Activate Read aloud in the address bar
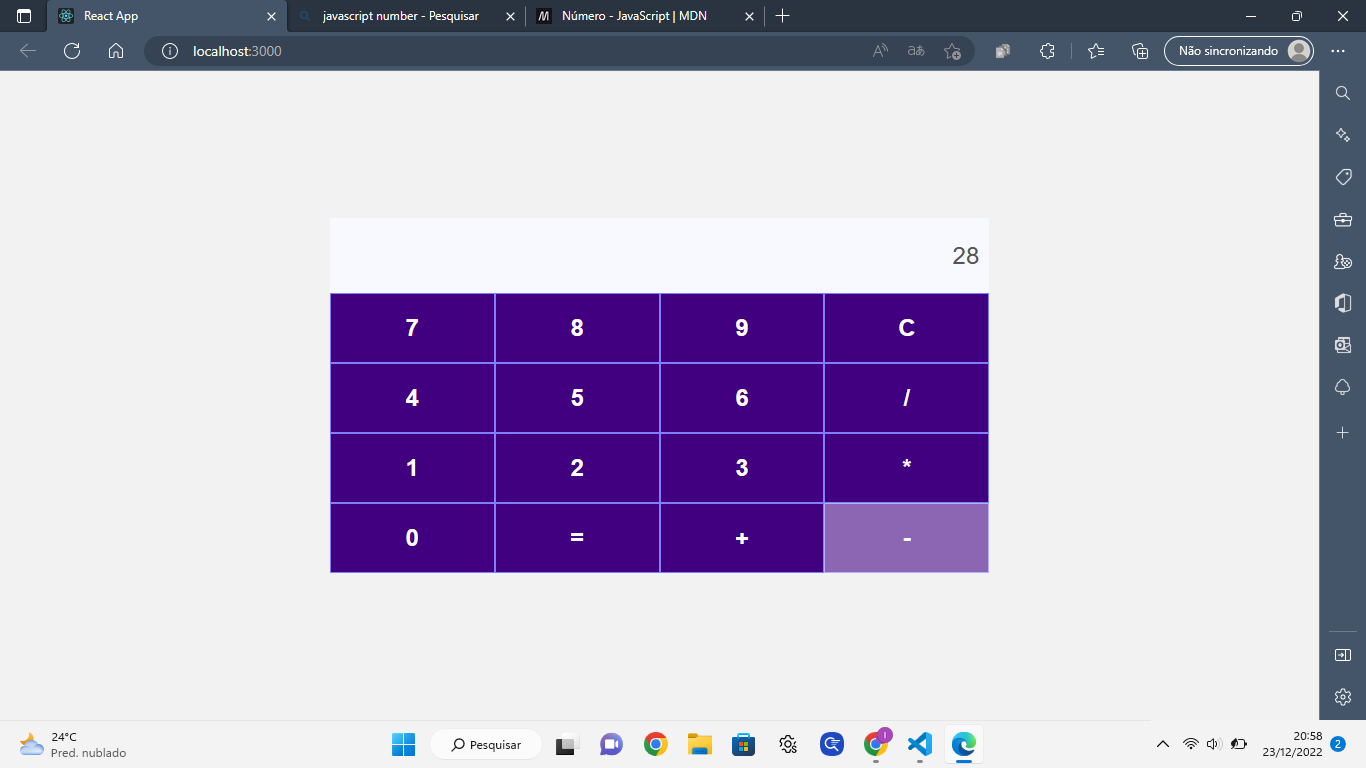The height and width of the screenshot is (768, 1366). (x=877, y=50)
